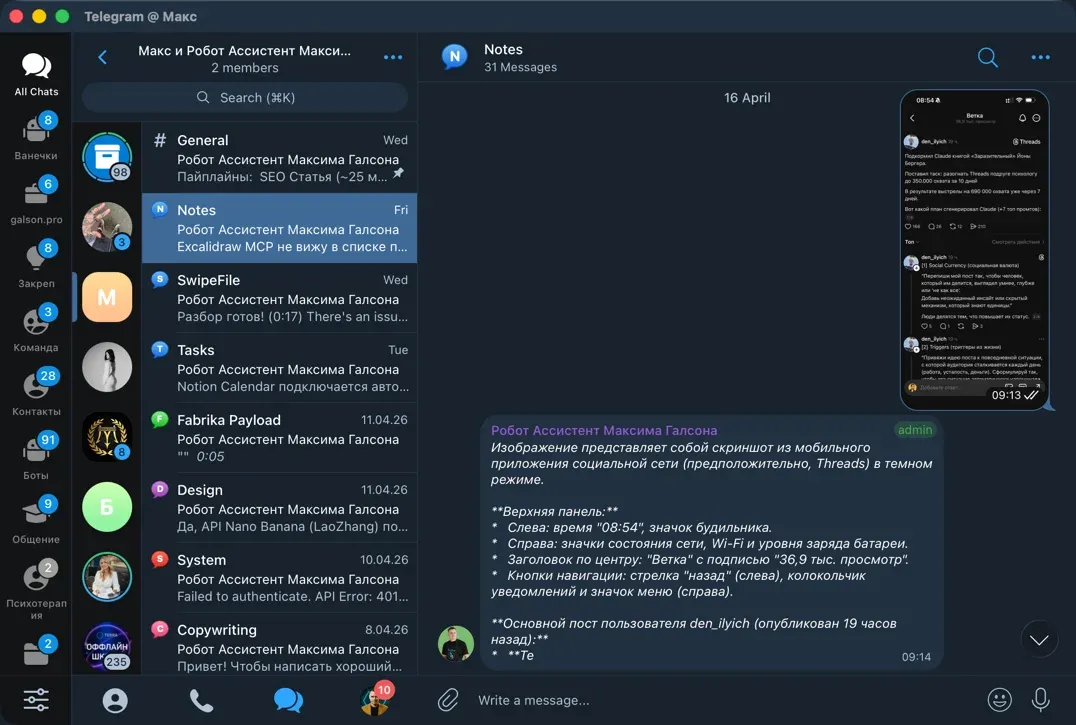
Task: Switch to the Боты folder
Action: (x=36, y=457)
